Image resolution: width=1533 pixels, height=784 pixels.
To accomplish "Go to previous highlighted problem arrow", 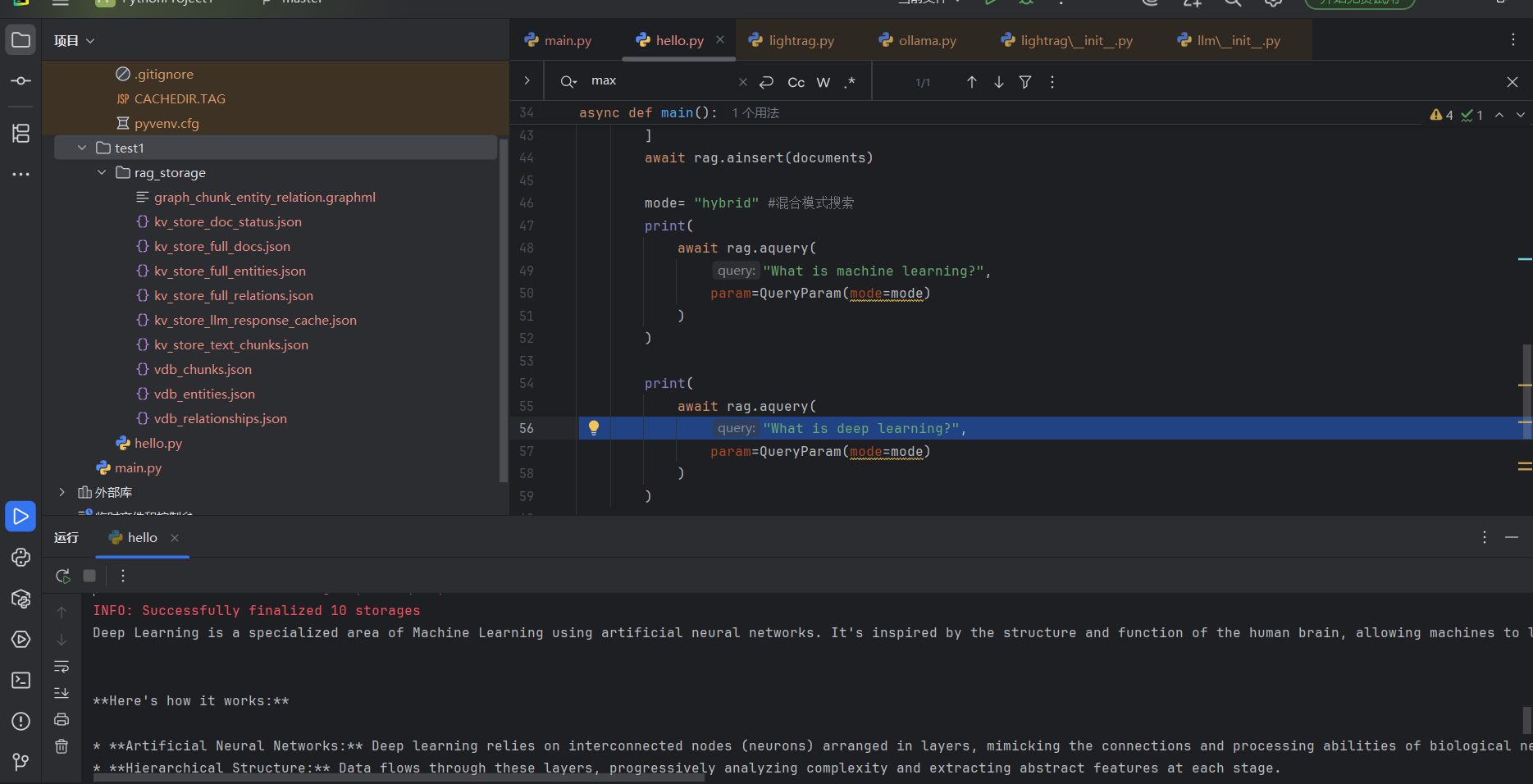I will click(x=1499, y=115).
